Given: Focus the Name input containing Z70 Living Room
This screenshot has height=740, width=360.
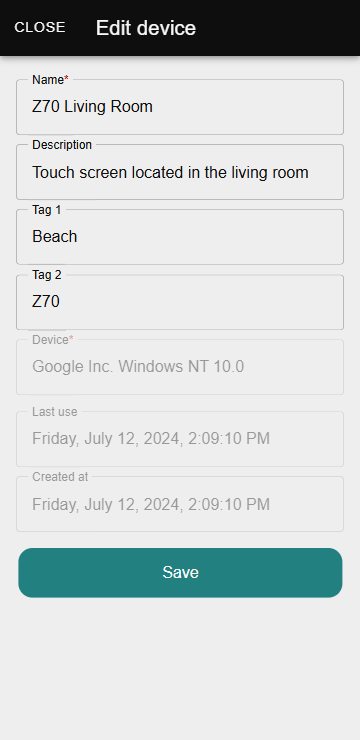Looking at the screenshot, I should [180, 107].
